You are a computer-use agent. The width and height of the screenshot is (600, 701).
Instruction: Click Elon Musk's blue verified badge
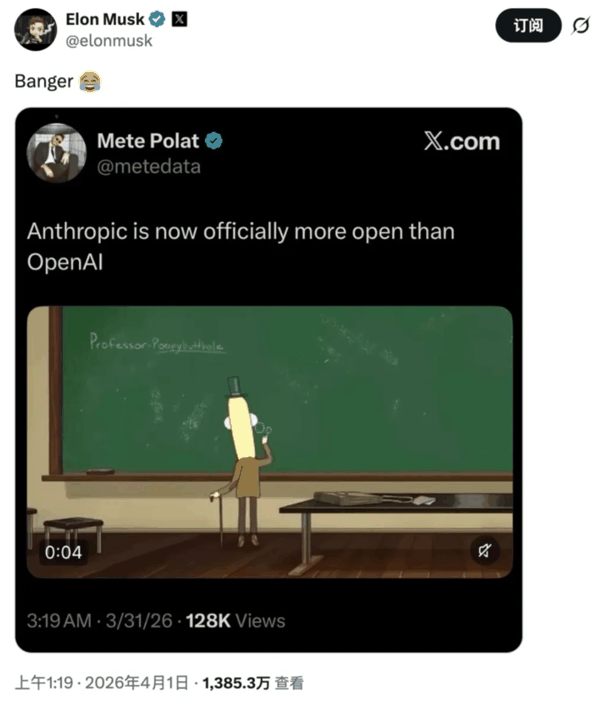157,19
